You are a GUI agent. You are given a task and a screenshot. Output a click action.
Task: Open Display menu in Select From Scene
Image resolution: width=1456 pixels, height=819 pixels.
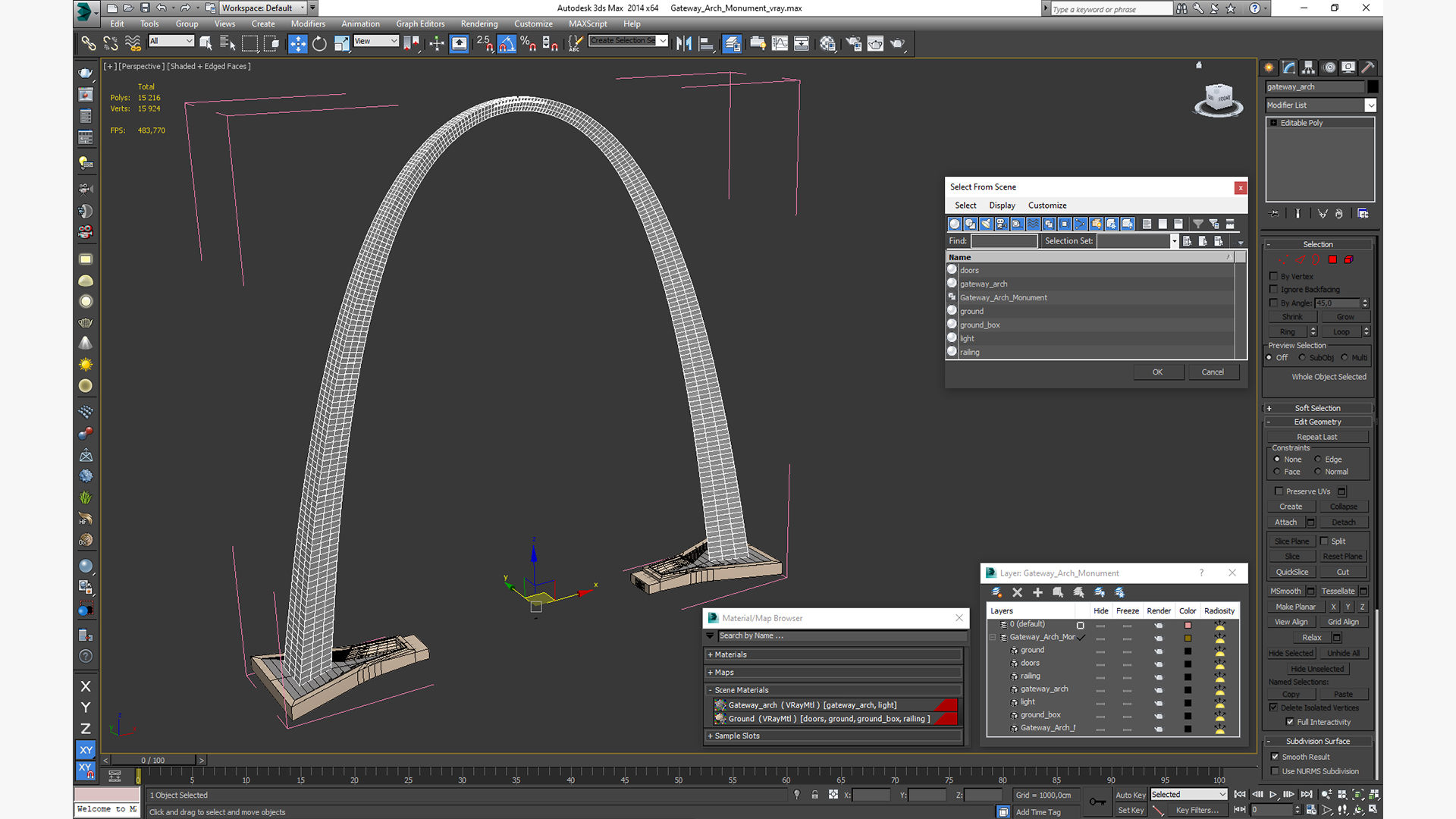[x=1001, y=206]
